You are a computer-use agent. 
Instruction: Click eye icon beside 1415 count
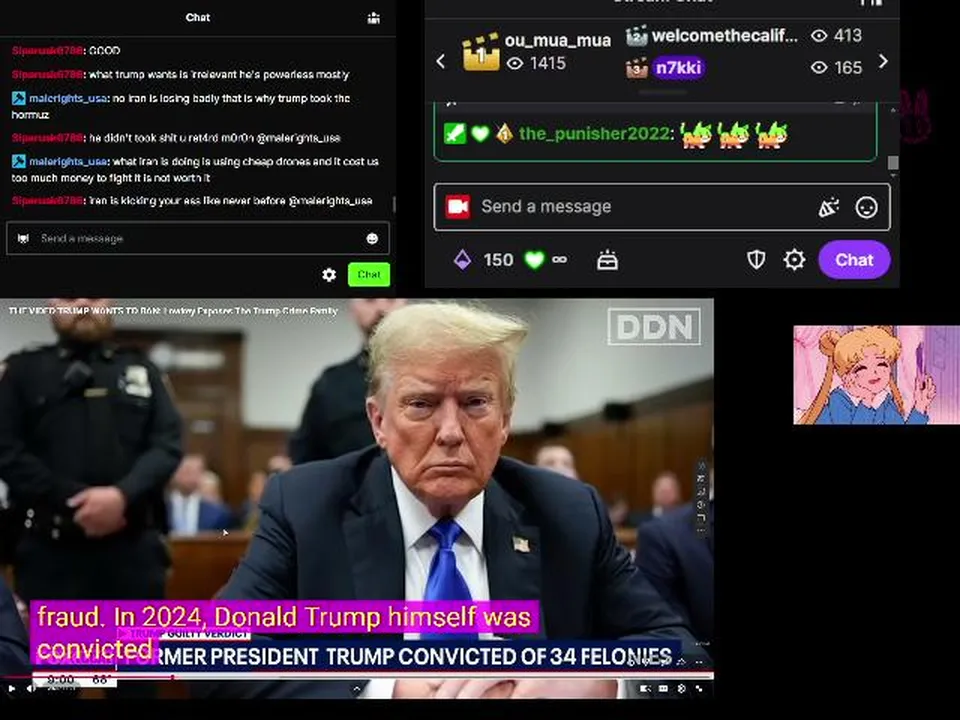point(515,63)
